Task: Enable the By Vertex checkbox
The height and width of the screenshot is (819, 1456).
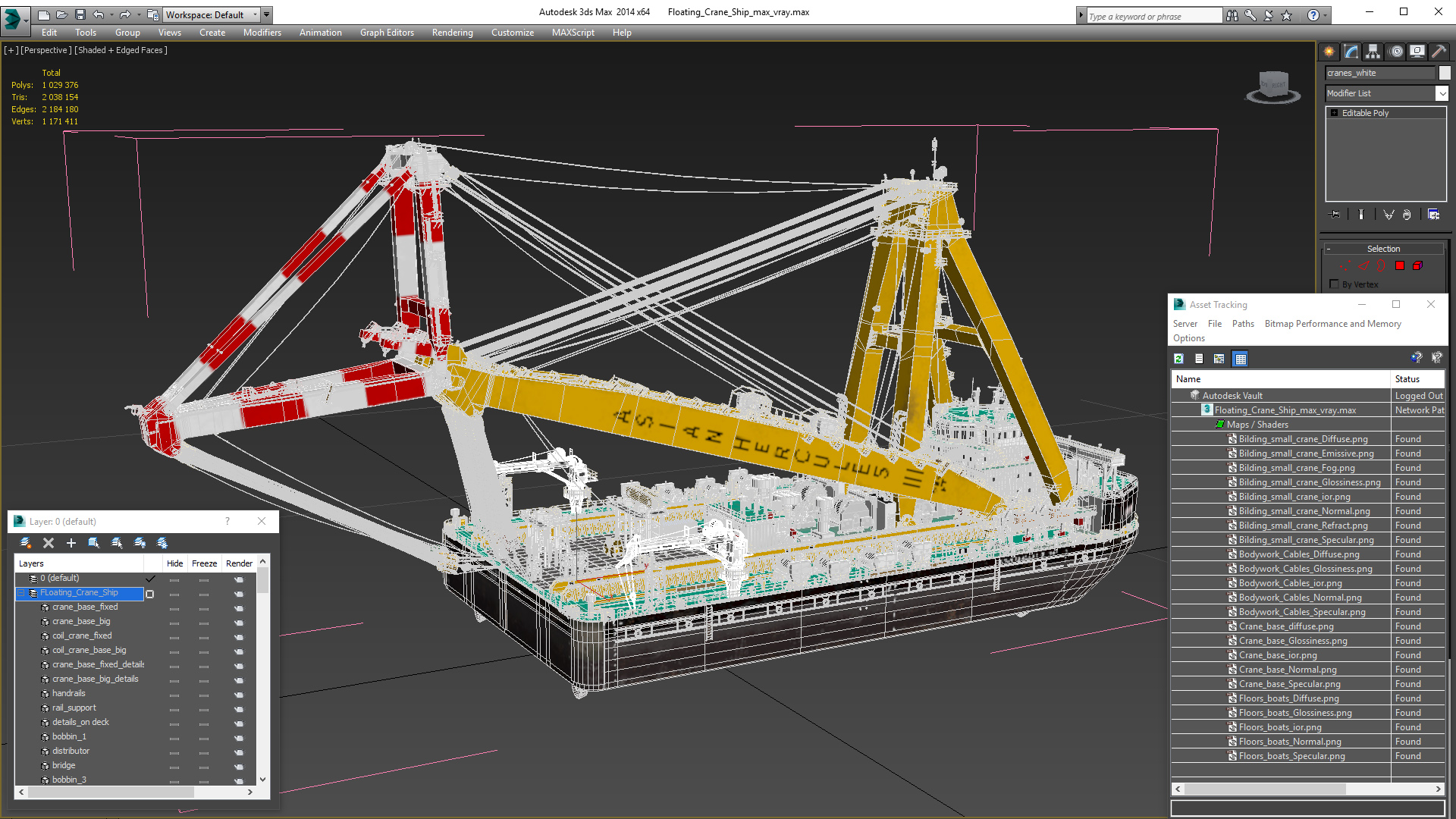Action: click(x=1335, y=284)
